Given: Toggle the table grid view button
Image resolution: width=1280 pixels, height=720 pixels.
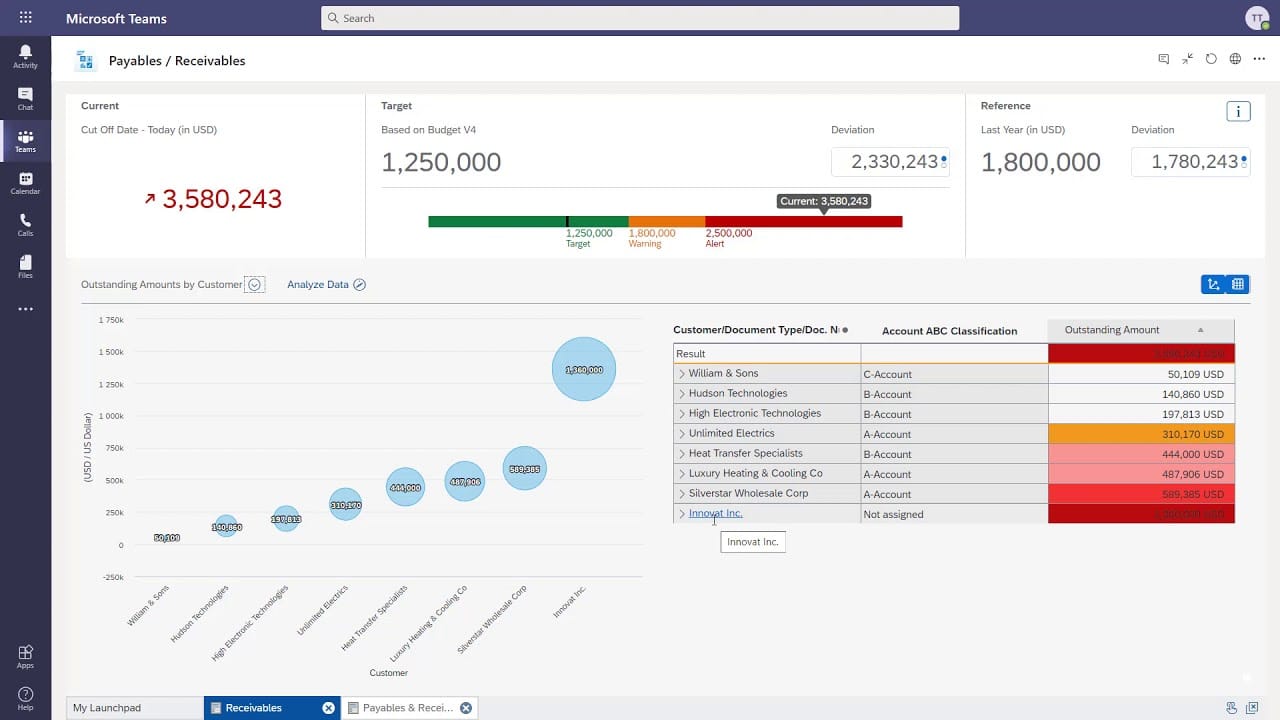Looking at the screenshot, I should coord(1238,285).
